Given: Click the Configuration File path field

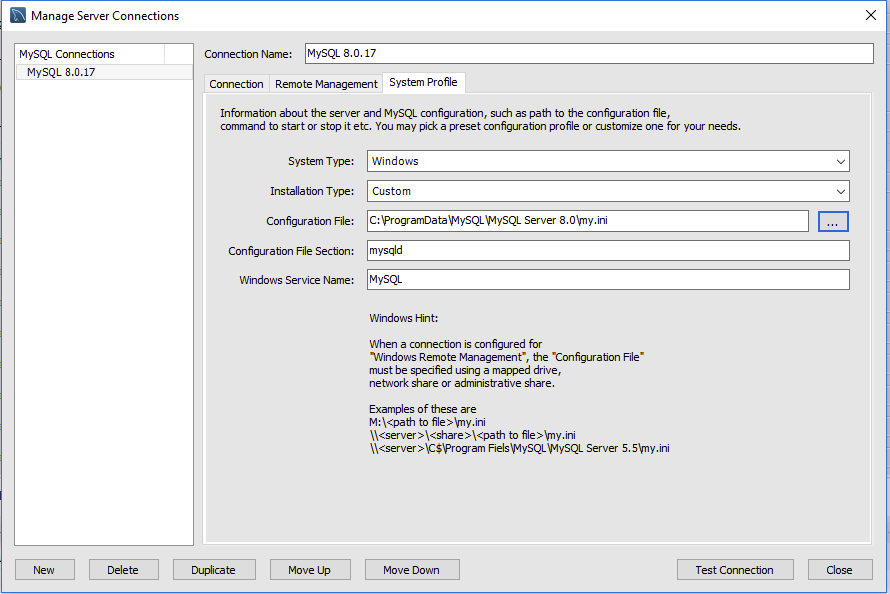Looking at the screenshot, I should coord(587,221).
